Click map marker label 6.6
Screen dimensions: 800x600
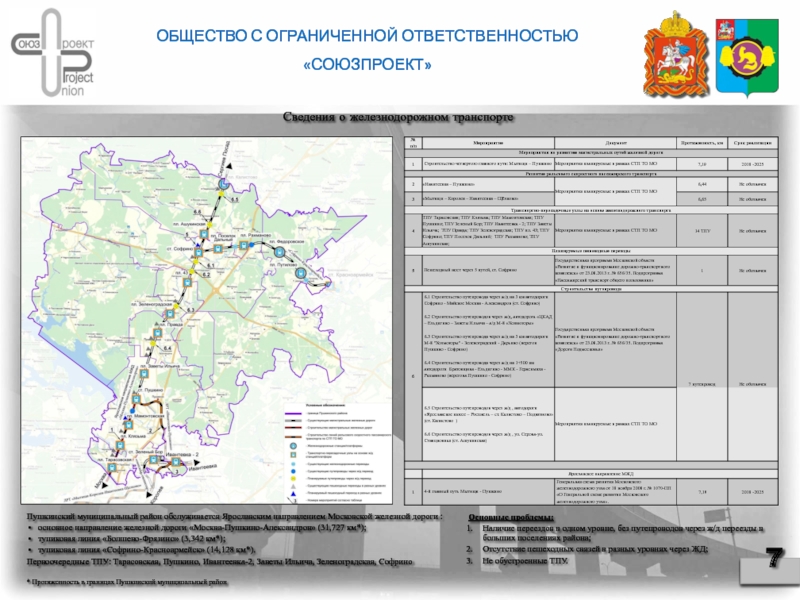(197, 211)
